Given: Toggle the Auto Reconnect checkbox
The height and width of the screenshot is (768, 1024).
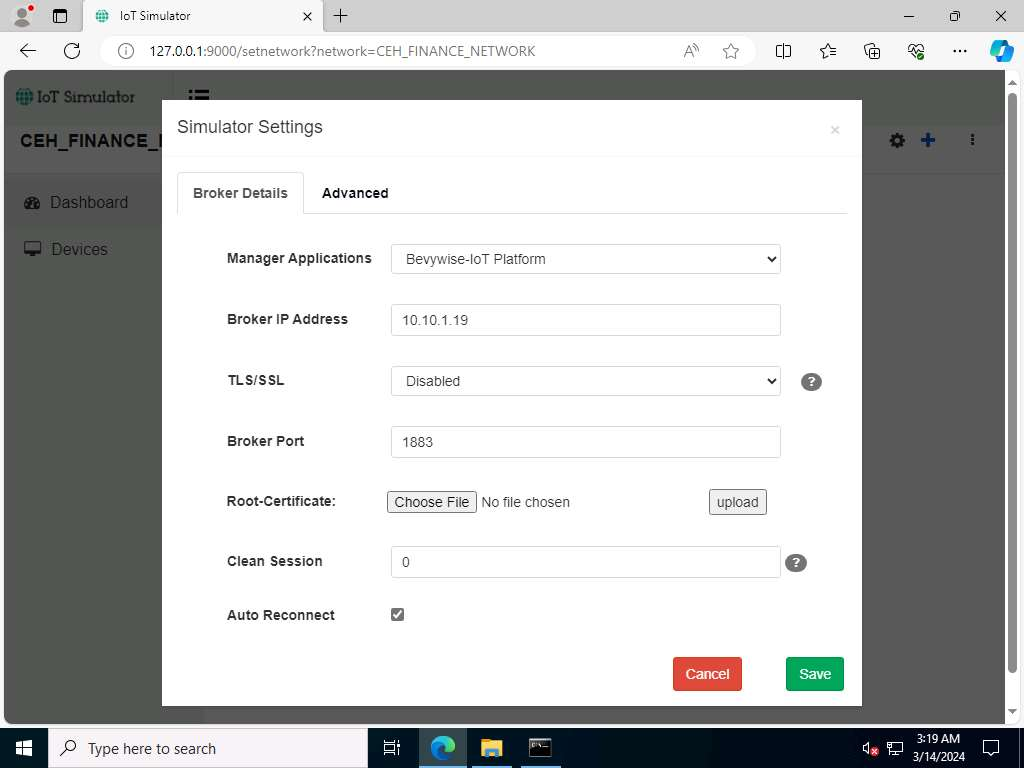Looking at the screenshot, I should click(397, 615).
